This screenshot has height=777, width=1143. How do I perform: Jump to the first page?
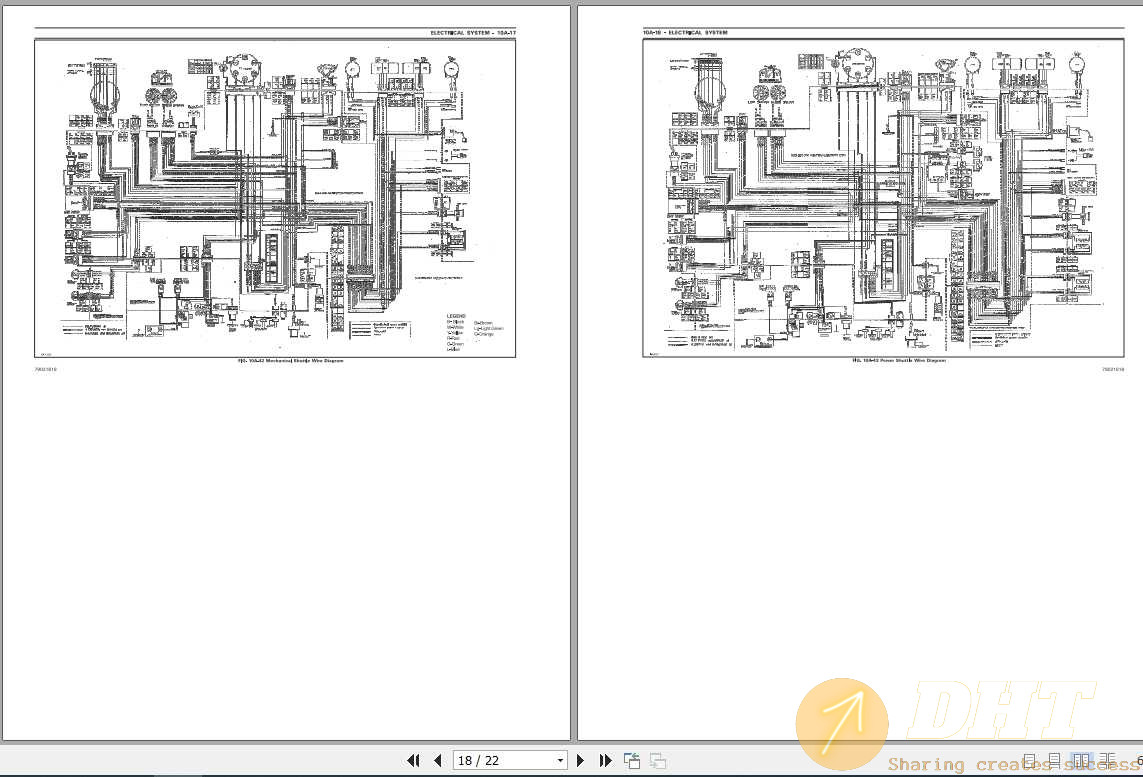coord(414,760)
